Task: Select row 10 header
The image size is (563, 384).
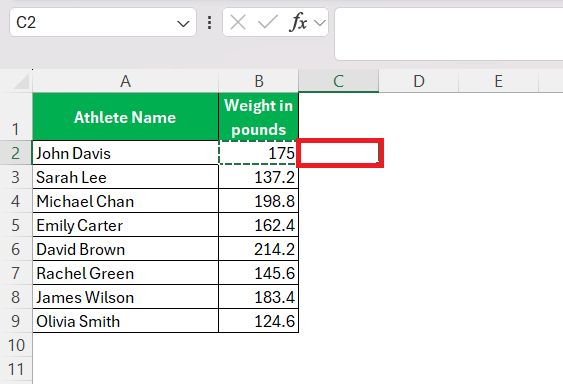Action: click(16, 345)
